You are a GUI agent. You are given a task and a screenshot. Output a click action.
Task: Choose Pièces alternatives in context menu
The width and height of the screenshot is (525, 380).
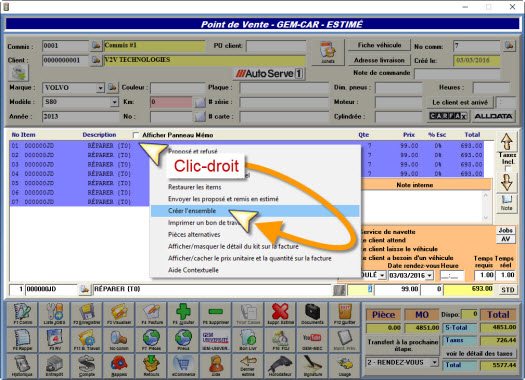coord(255,235)
